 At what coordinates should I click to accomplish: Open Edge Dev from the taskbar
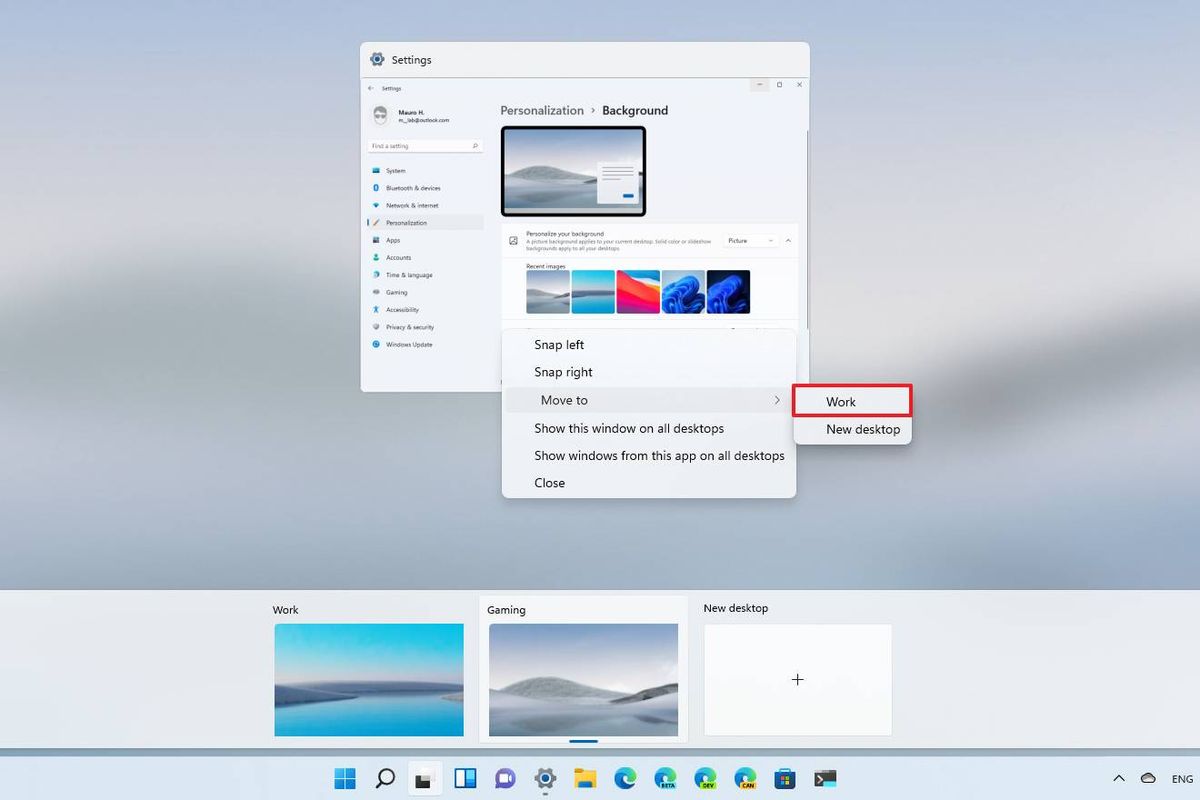point(705,779)
